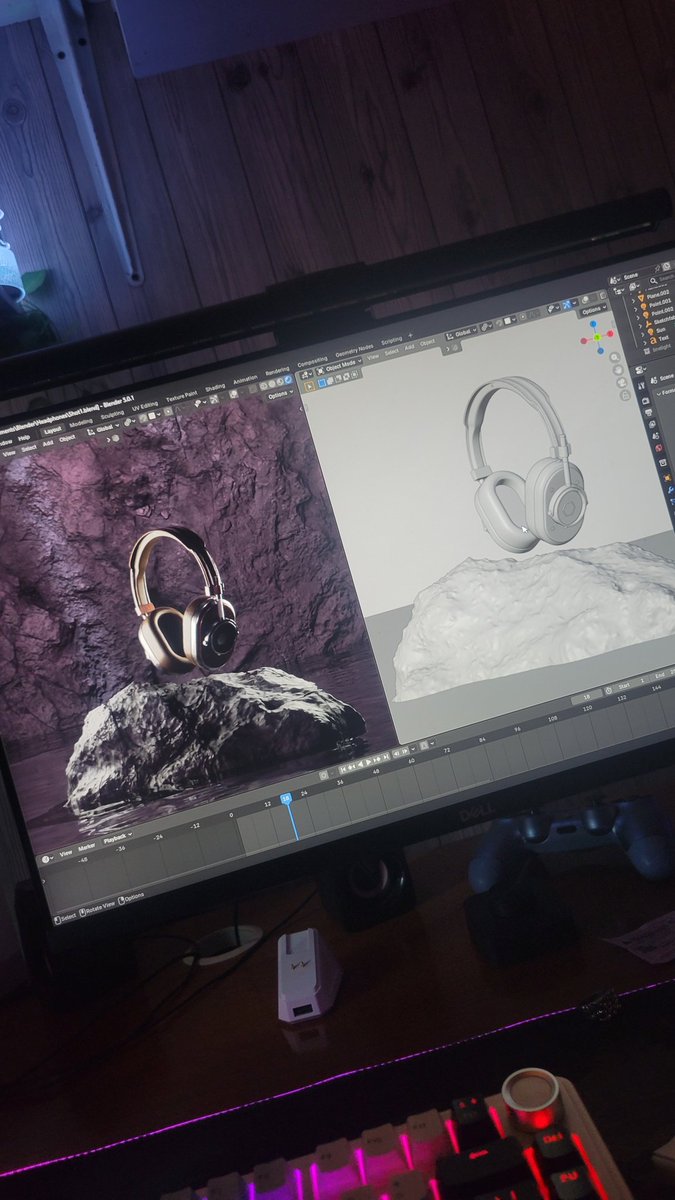Switch to the Scripting workspace tab
Viewport: 675px width, 1200px height.
click(391, 339)
